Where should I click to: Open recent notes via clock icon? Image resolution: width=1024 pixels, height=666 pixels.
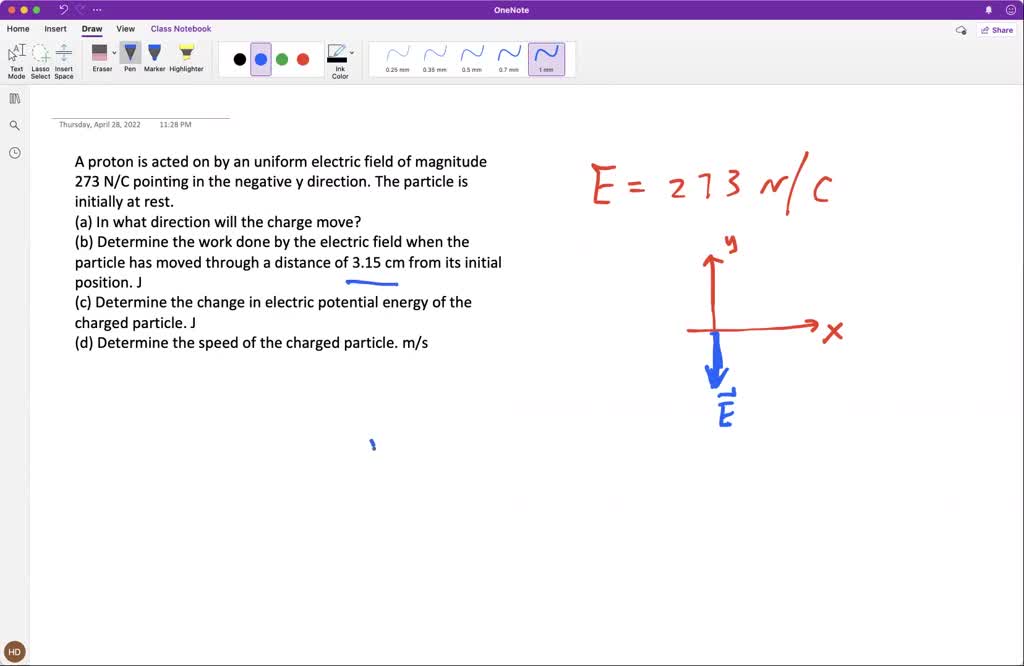pos(13,151)
